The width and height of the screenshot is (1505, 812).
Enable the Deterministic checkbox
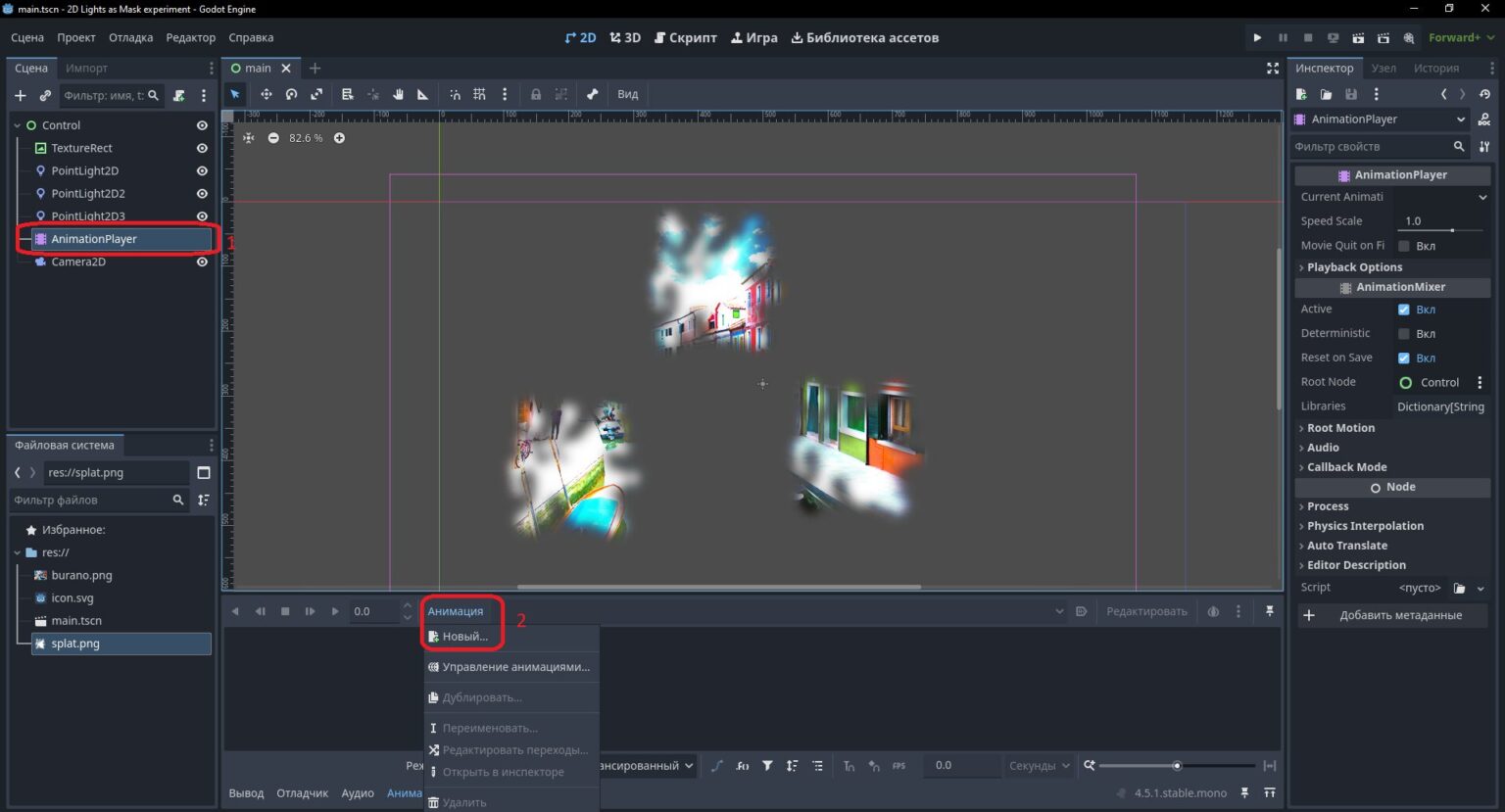point(1404,333)
